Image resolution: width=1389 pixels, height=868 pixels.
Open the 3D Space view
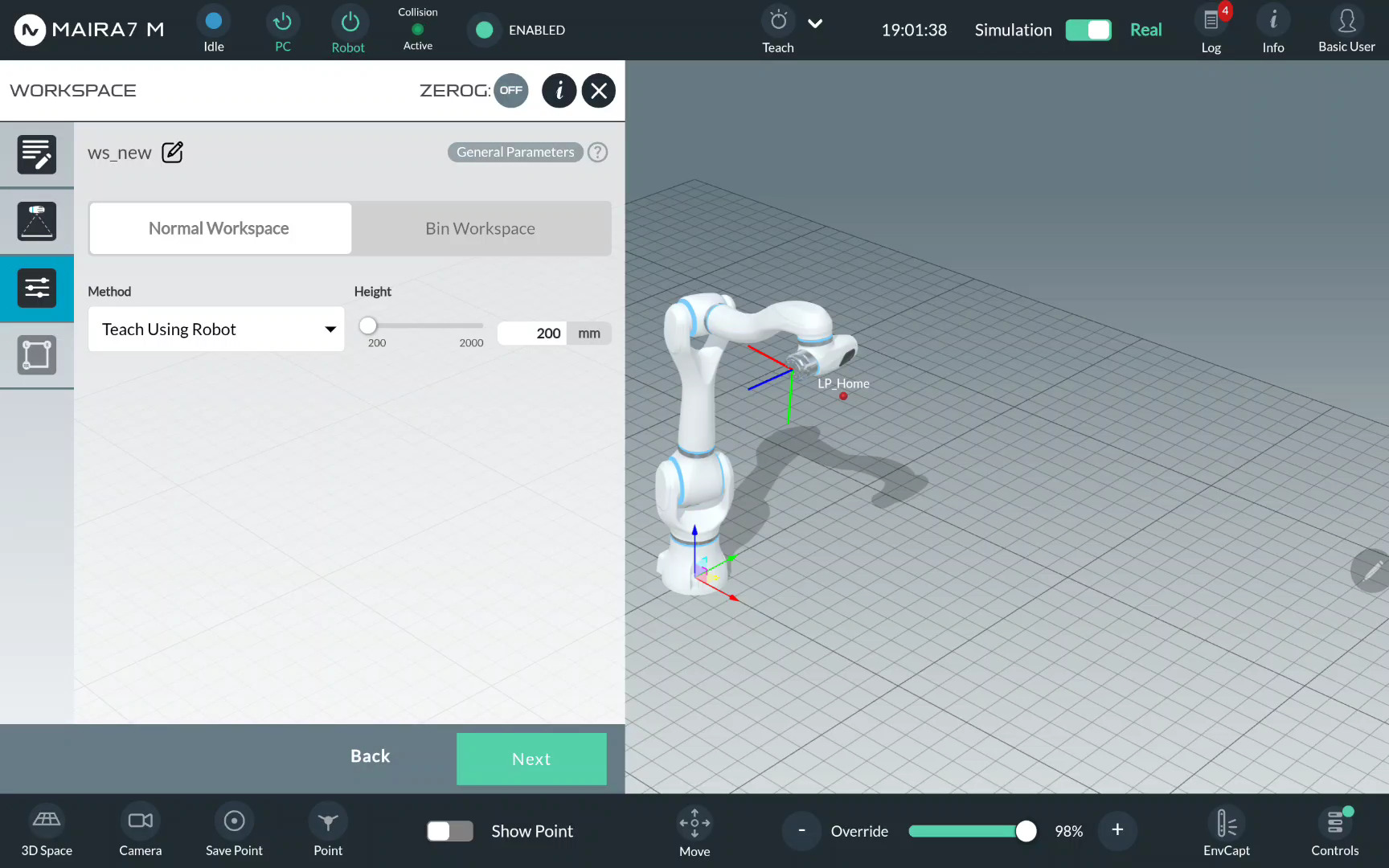coord(47,831)
